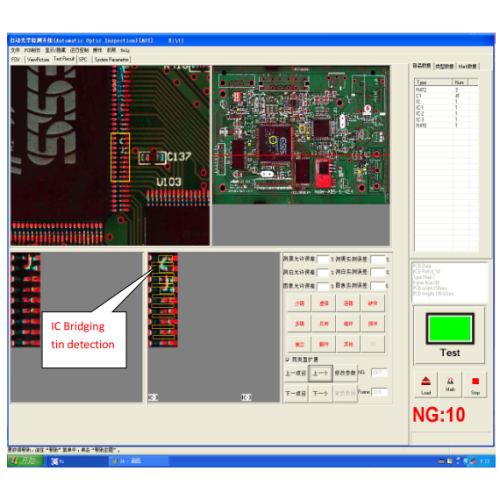The image size is (500, 500).
Task: Open the 文件 menu
Action: pyautogui.click(x=15, y=50)
